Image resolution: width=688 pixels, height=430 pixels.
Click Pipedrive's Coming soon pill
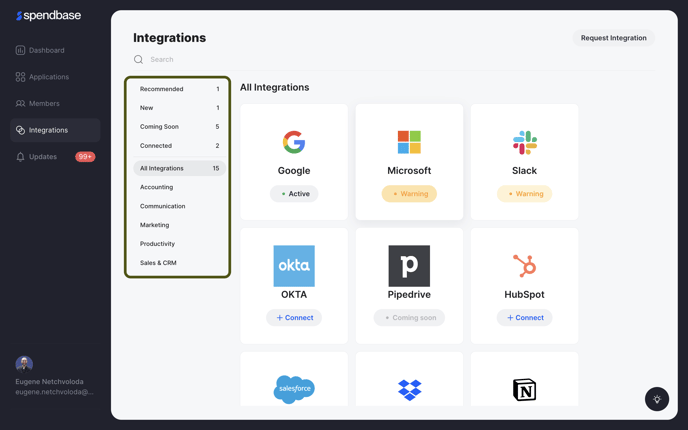409,317
